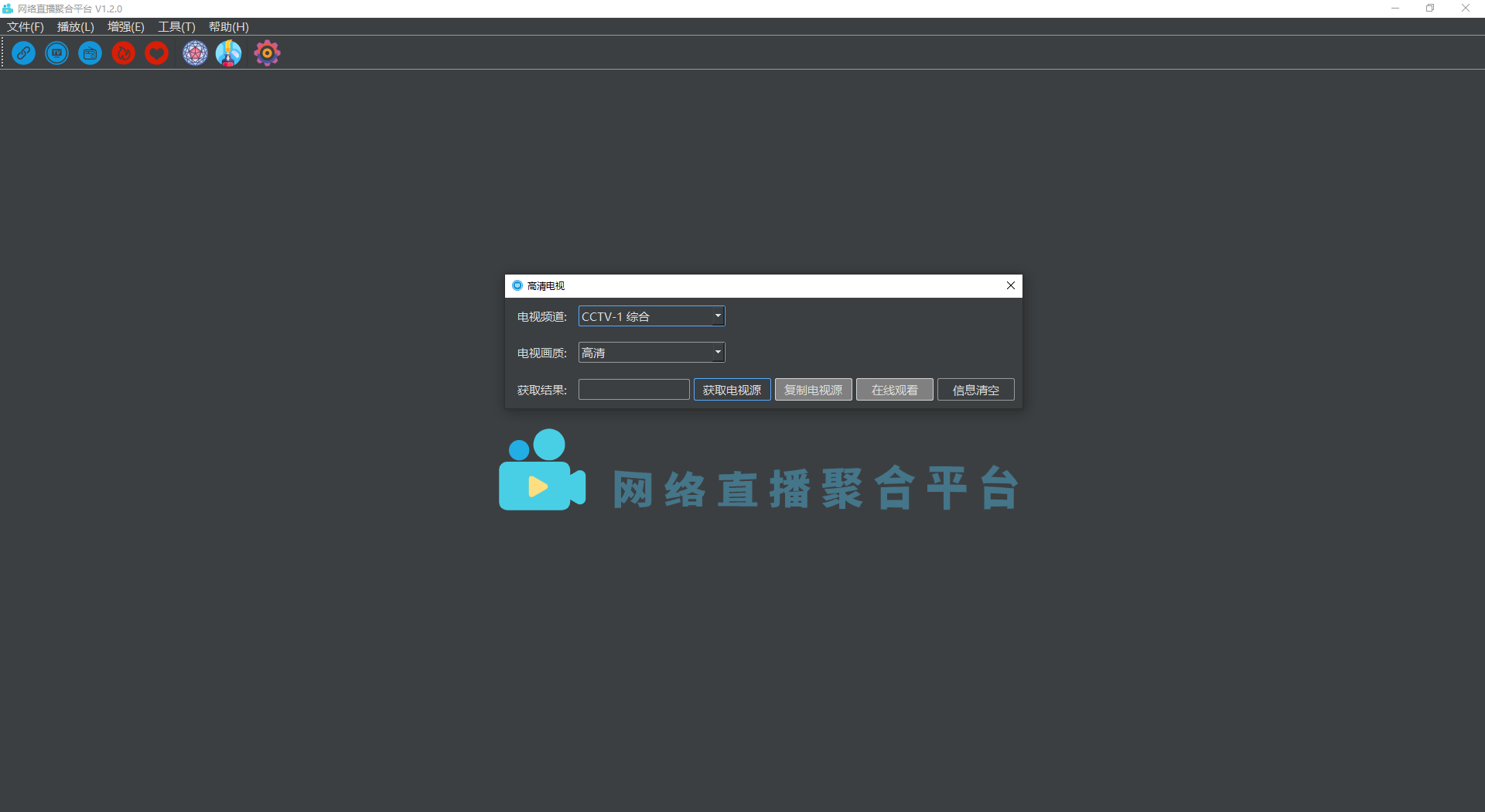Viewport: 1485px width, 812px height.
Task: Click the toolbar drag handle grip
Action: (3, 53)
